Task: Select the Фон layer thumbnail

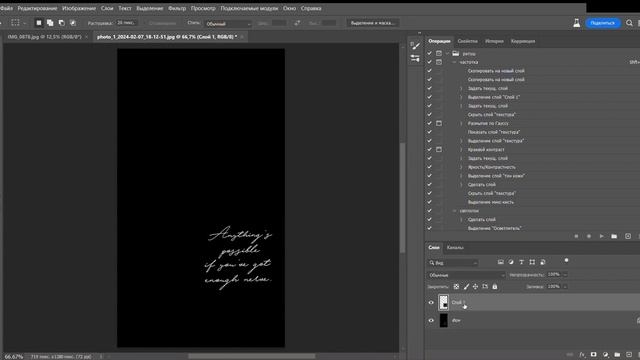Action: pos(444,320)
